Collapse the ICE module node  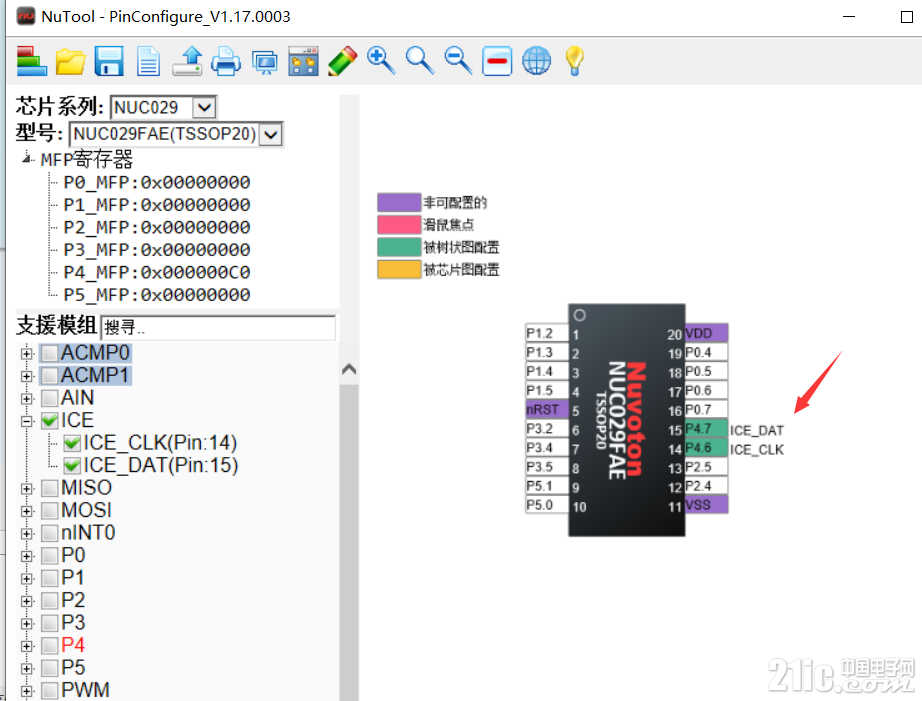tap(26, 421)
